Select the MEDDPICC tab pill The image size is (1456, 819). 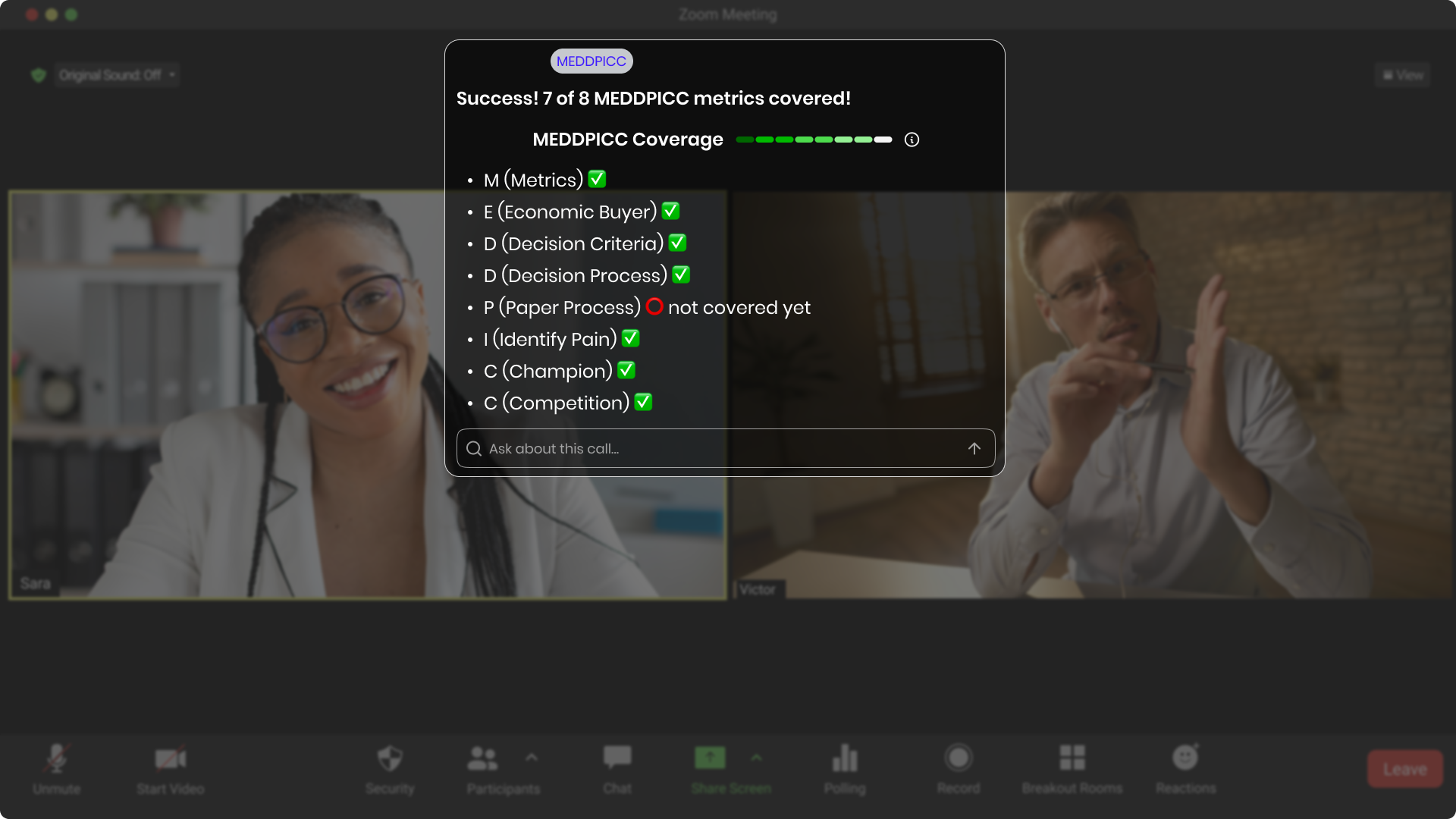click(591, 61)
